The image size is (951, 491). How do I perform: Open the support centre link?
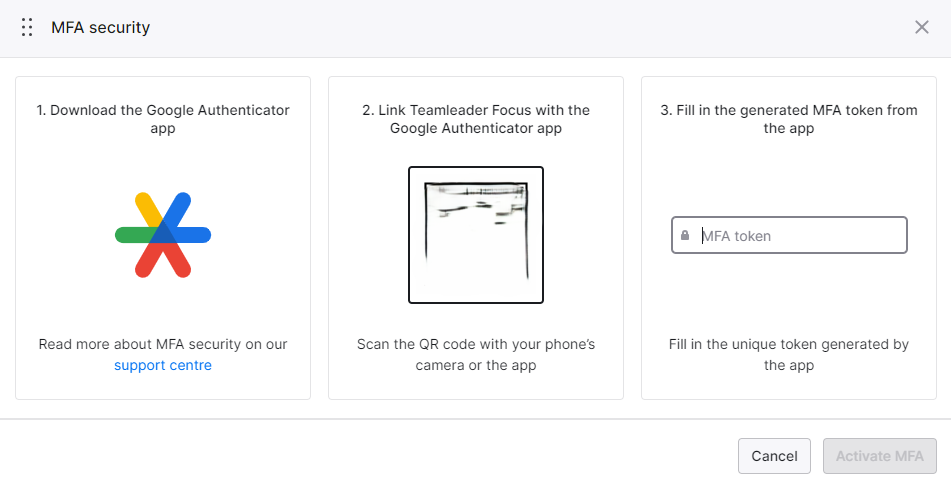point(163,366)
